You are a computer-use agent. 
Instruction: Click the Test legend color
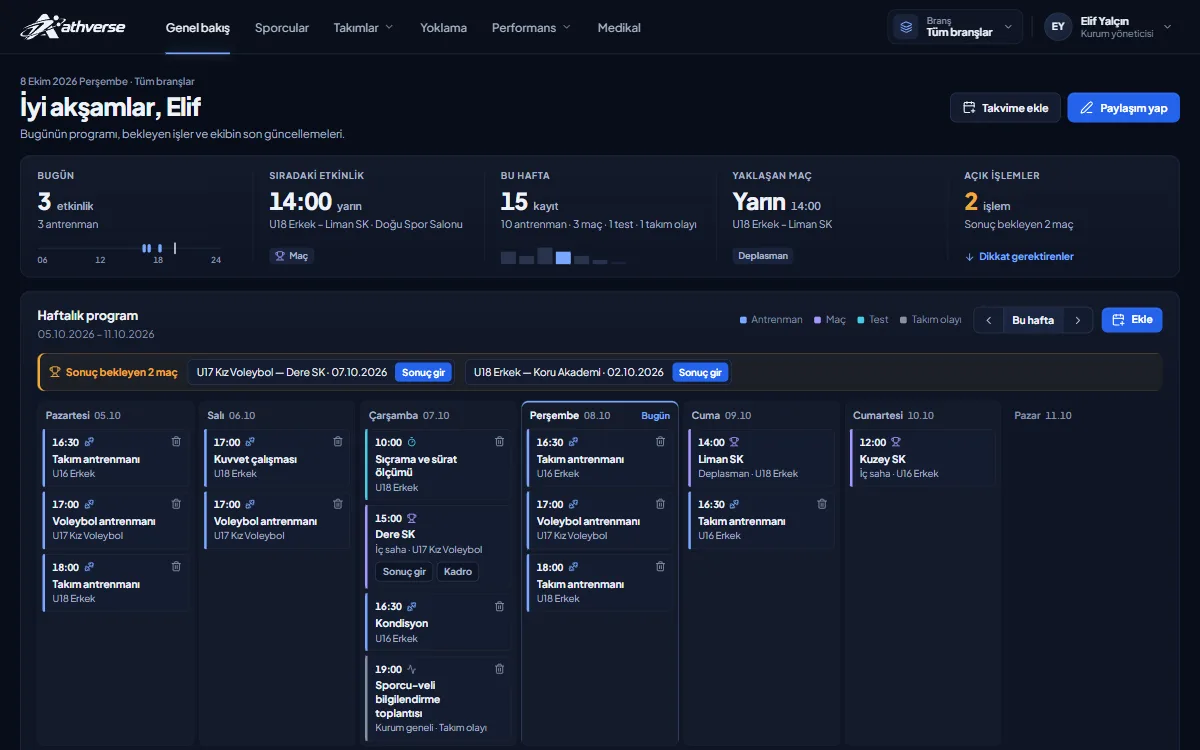861,320
